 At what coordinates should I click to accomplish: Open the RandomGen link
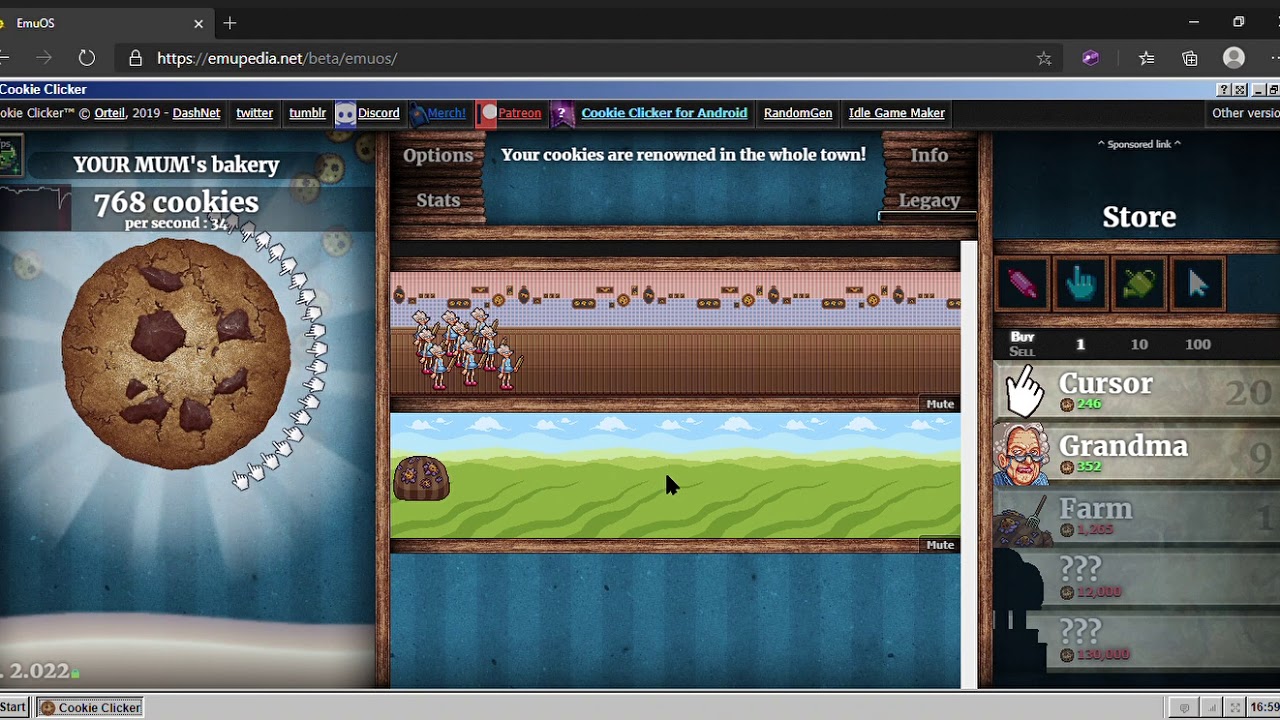(798, 113)
